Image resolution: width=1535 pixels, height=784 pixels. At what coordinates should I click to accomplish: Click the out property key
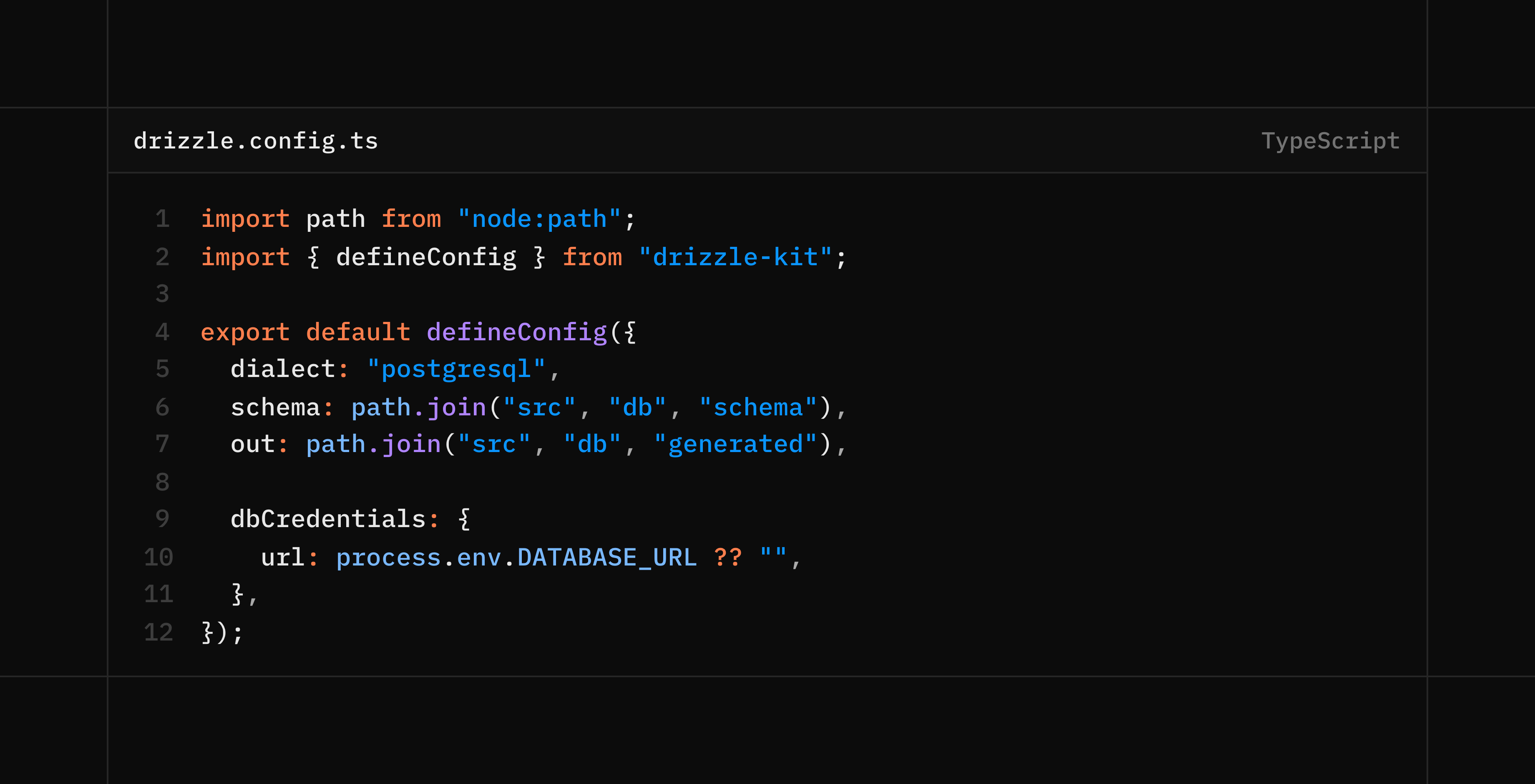coord(253,445)
